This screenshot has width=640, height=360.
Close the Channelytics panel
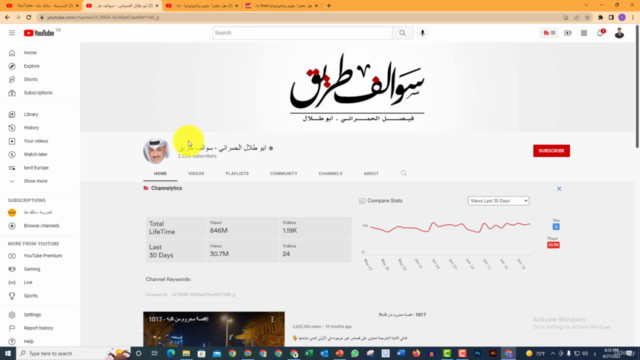(x=559, y=189)
